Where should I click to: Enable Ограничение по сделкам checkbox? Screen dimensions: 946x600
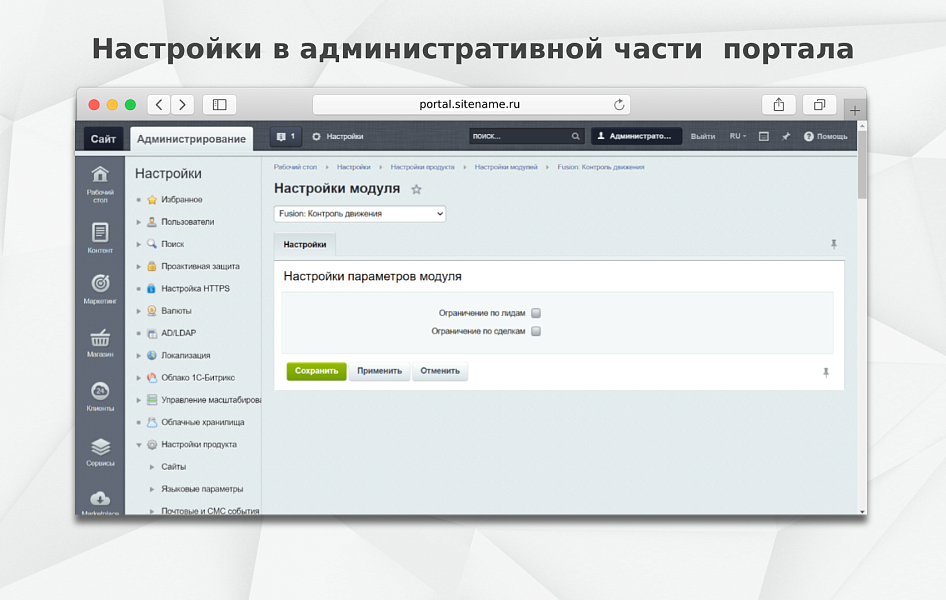[536, 331]
